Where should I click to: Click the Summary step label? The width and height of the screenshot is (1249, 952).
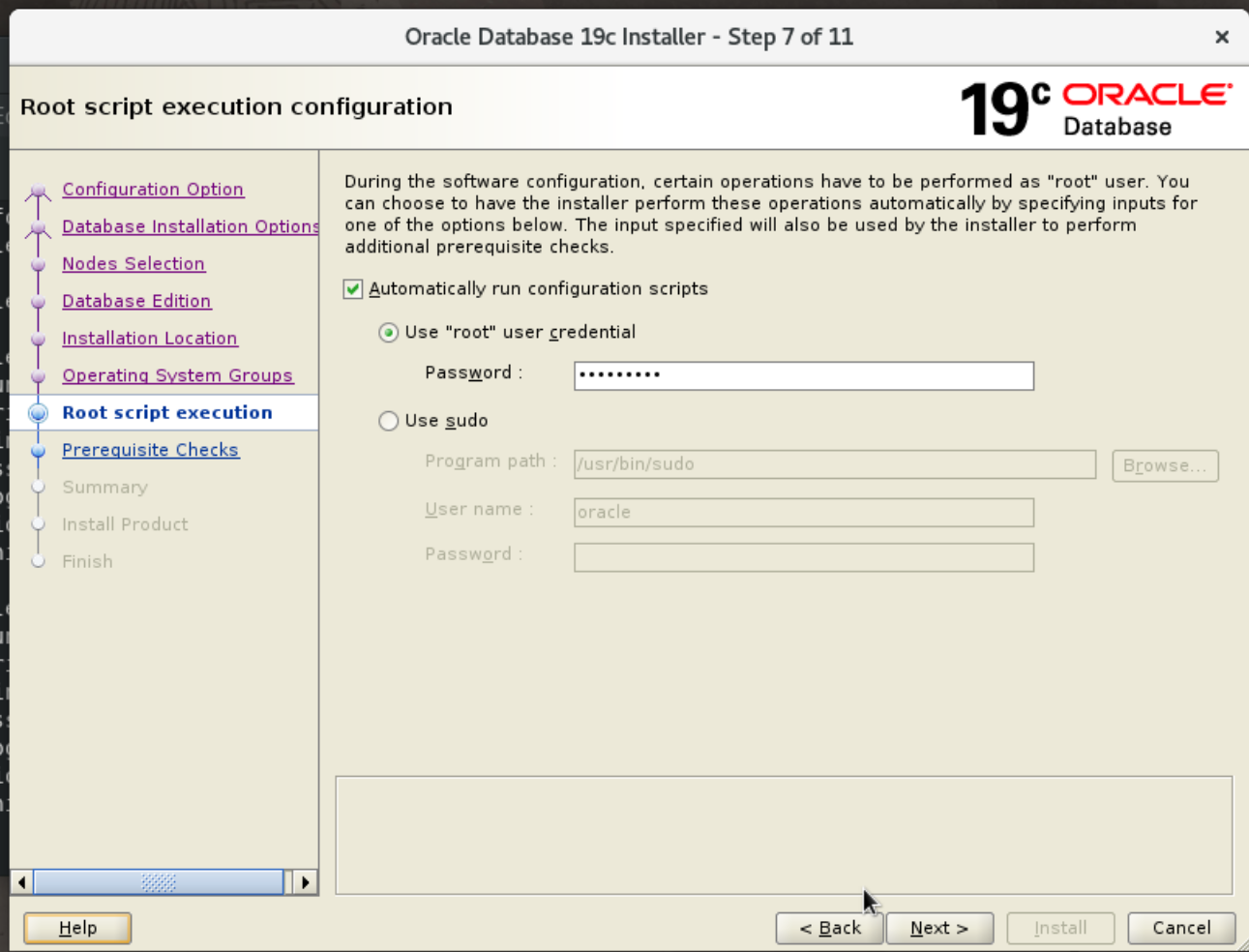105,487
